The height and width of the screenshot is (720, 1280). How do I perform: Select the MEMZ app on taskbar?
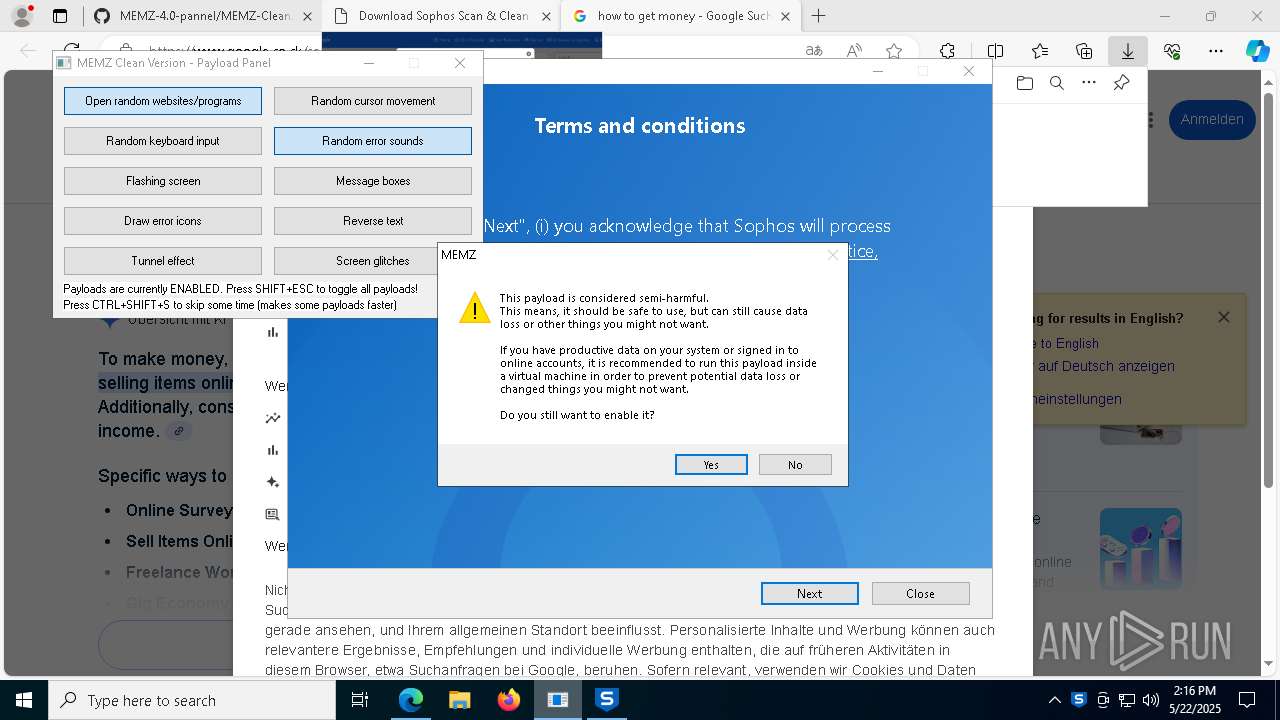[x=557, y=700]
